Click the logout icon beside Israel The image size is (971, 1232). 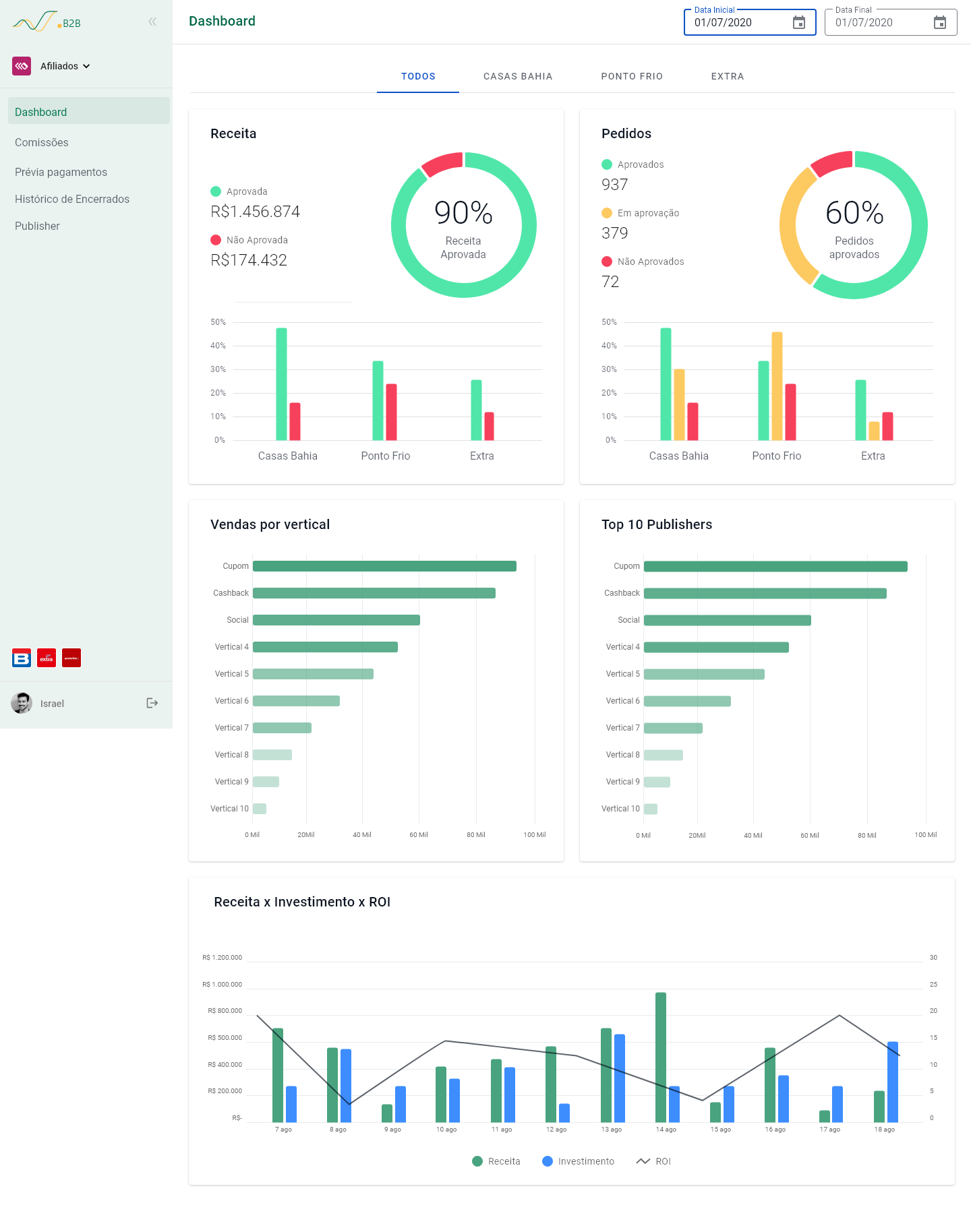point(152,703)
